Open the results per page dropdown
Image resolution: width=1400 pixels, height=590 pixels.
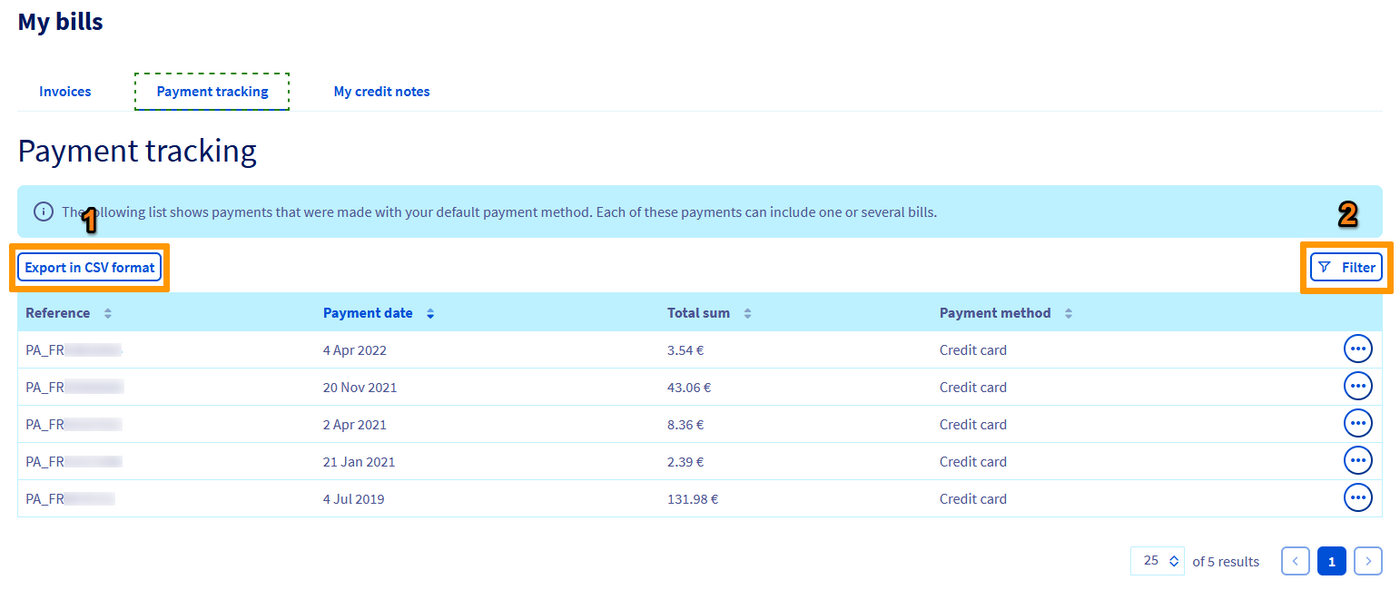coord(1158,561)
